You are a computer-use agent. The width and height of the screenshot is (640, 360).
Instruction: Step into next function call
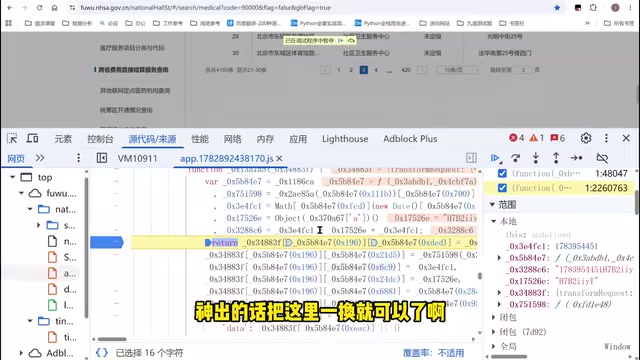pos(536,158)
